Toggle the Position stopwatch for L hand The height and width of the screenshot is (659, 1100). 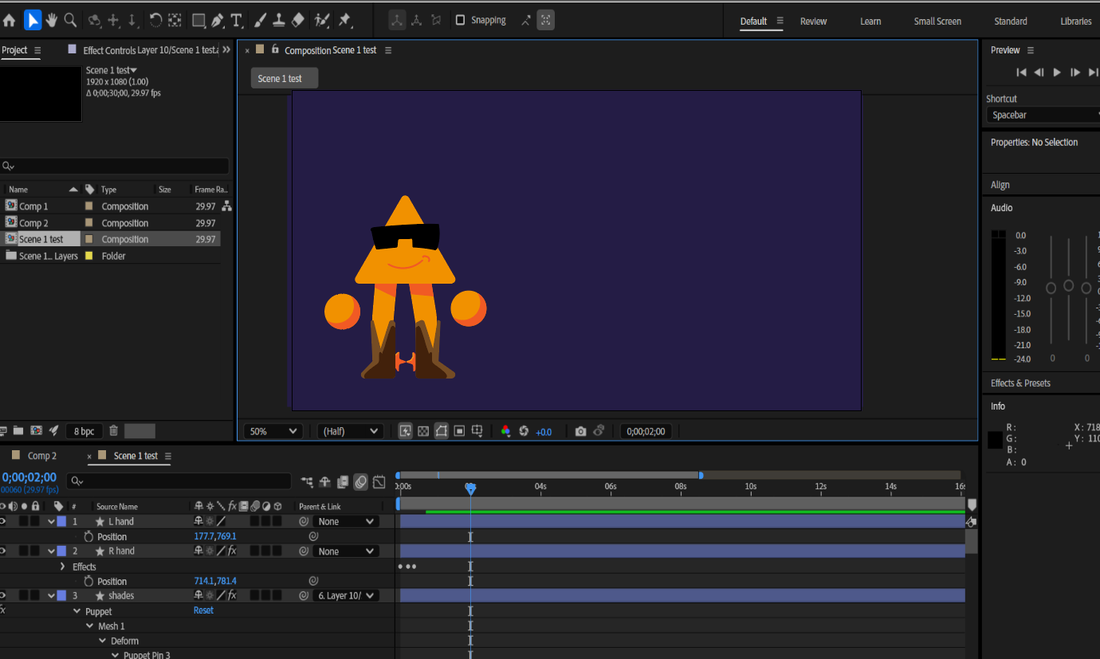pyautogui.click(x=88, y=536)
